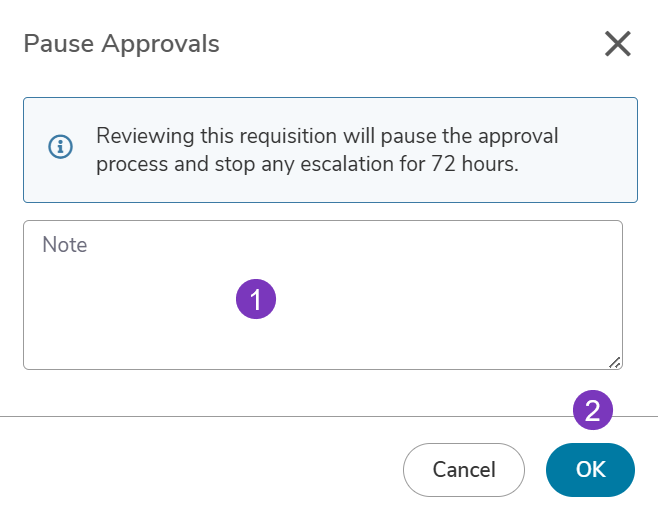658x514 pixels.
Task: Click right edge of the Note field
Action: (619, 295)
